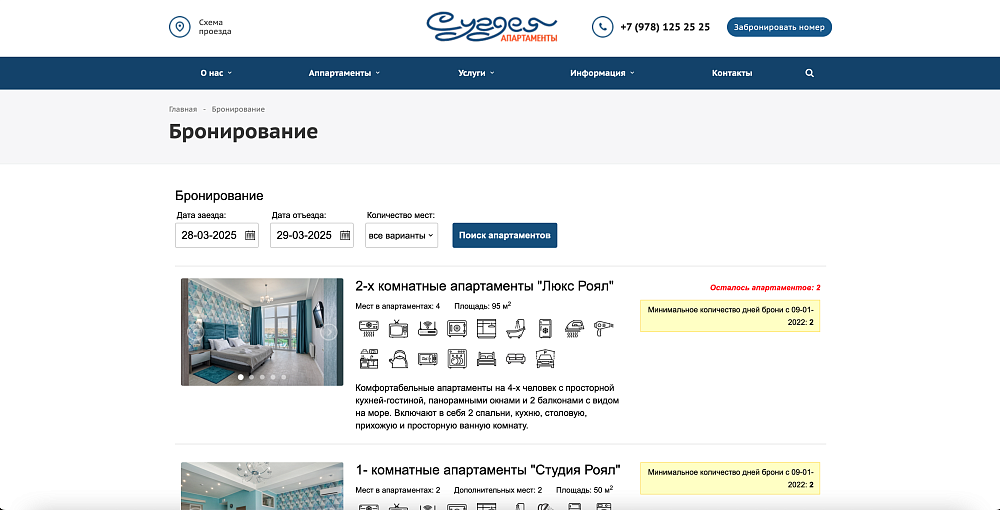1000x510 pixels.
Task: Open 2-х комнатные апартаменты "Люкс Роял" title
Action: click(485, 286)
